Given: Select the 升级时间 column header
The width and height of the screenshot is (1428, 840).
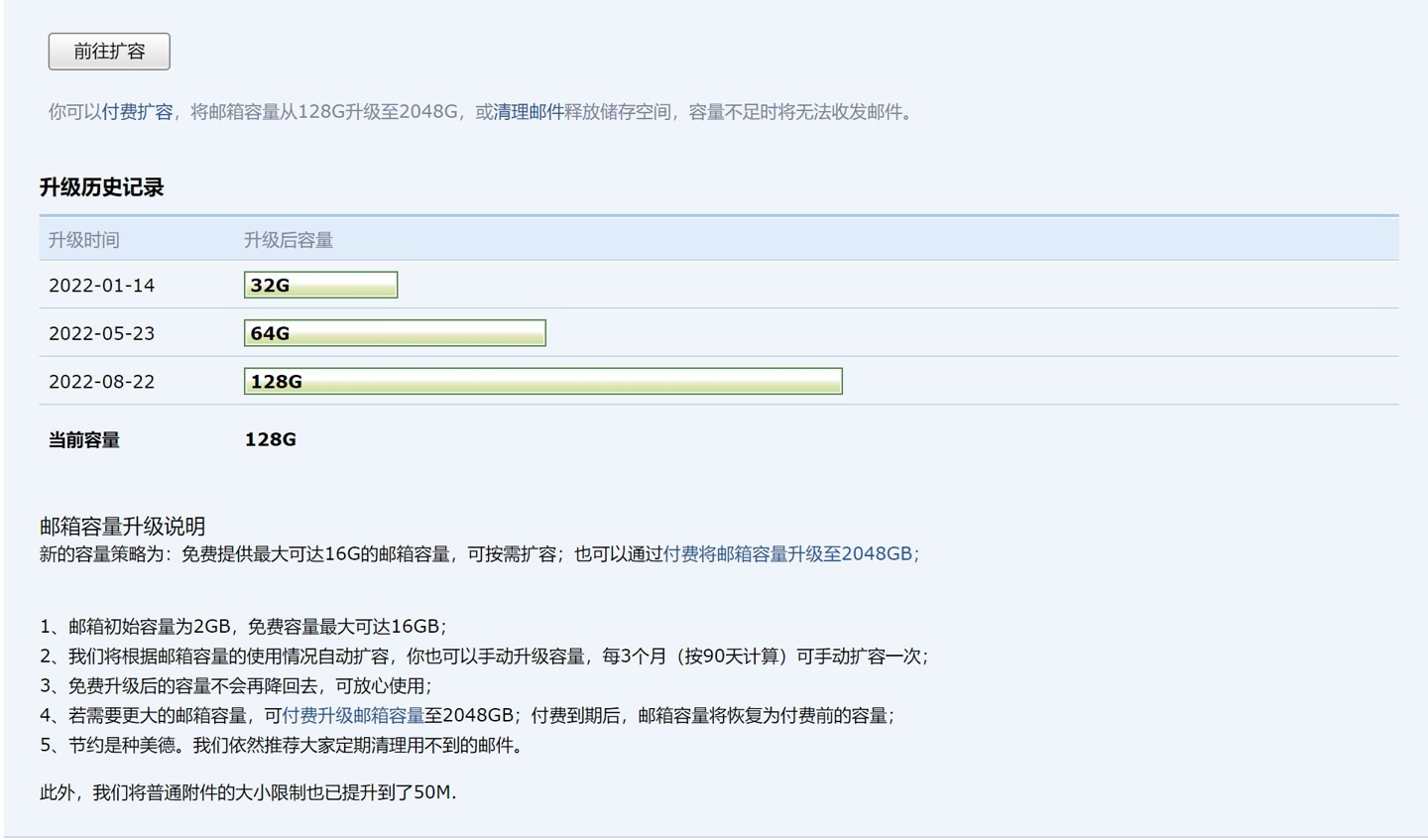Looking at the screenshot, I should (x=84, y=240).
